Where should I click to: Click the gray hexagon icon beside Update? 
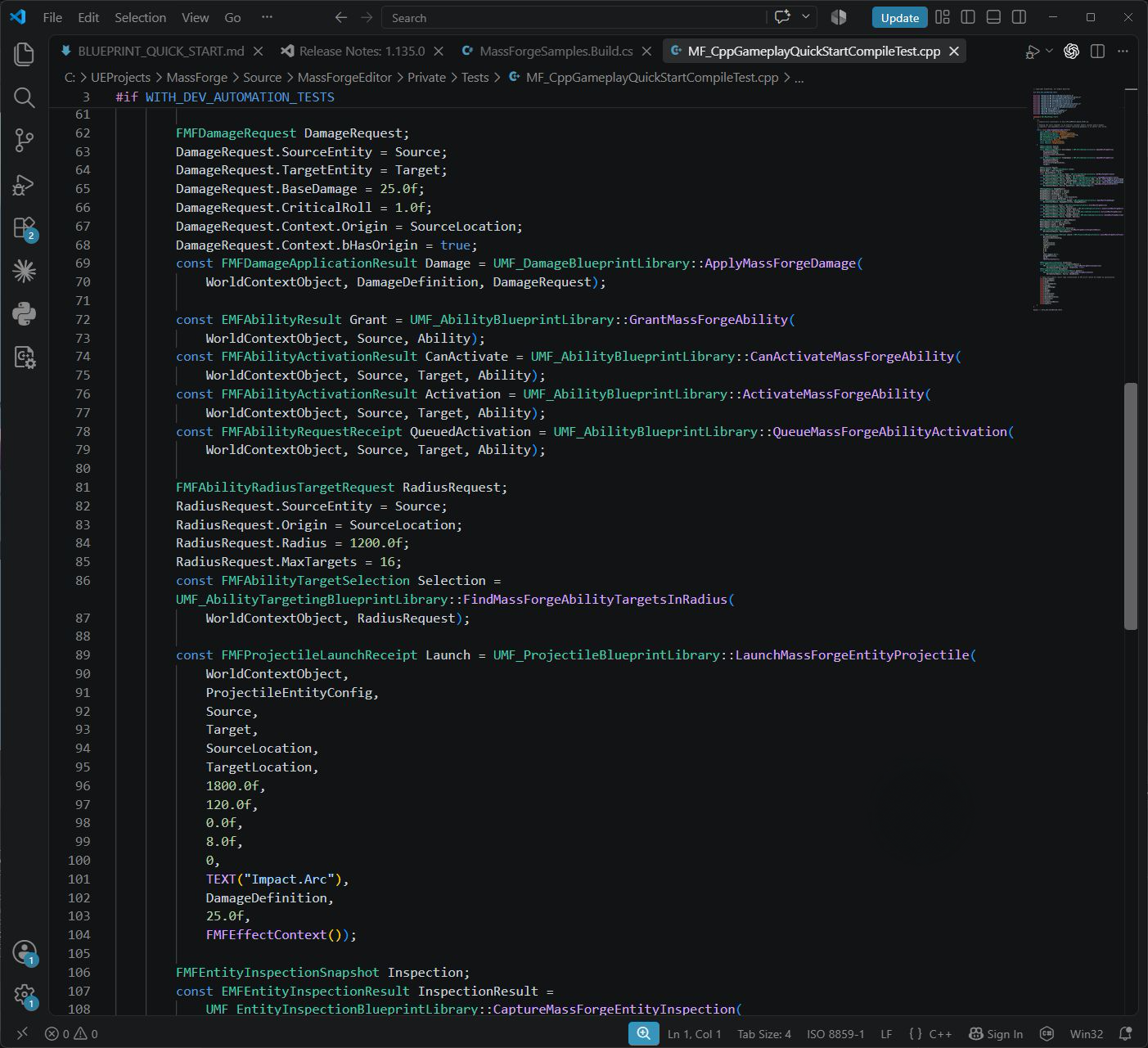pos(839,17)
